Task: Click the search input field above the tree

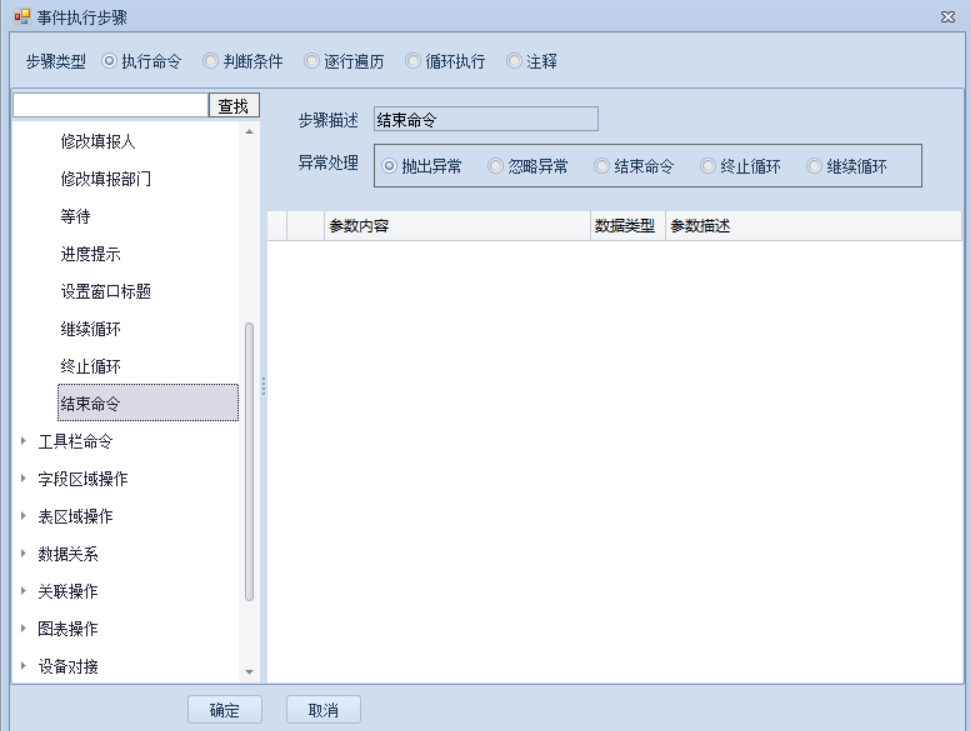Action: (109, 106)
